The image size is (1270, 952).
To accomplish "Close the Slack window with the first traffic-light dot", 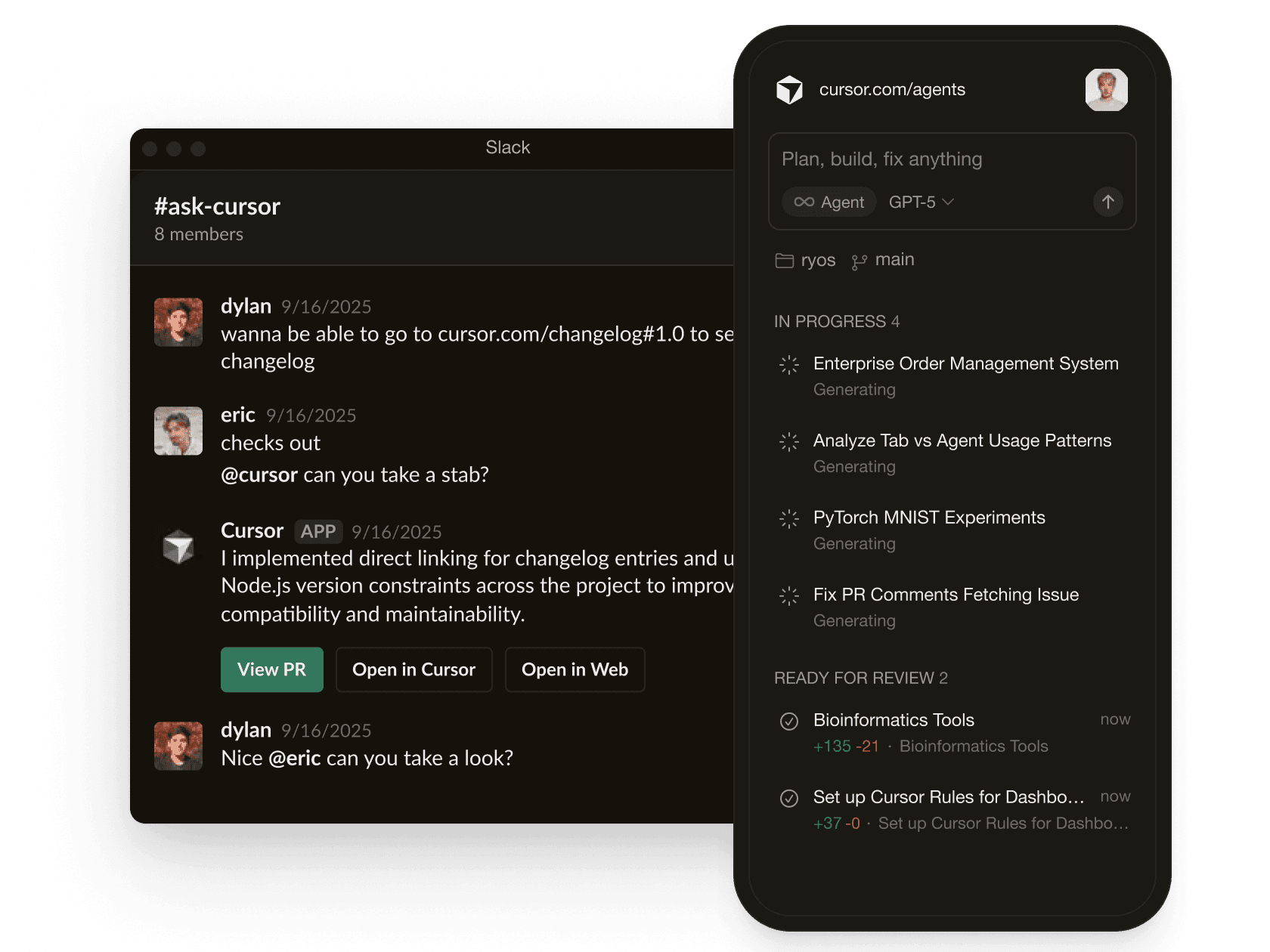I will (x=150, y=149).
